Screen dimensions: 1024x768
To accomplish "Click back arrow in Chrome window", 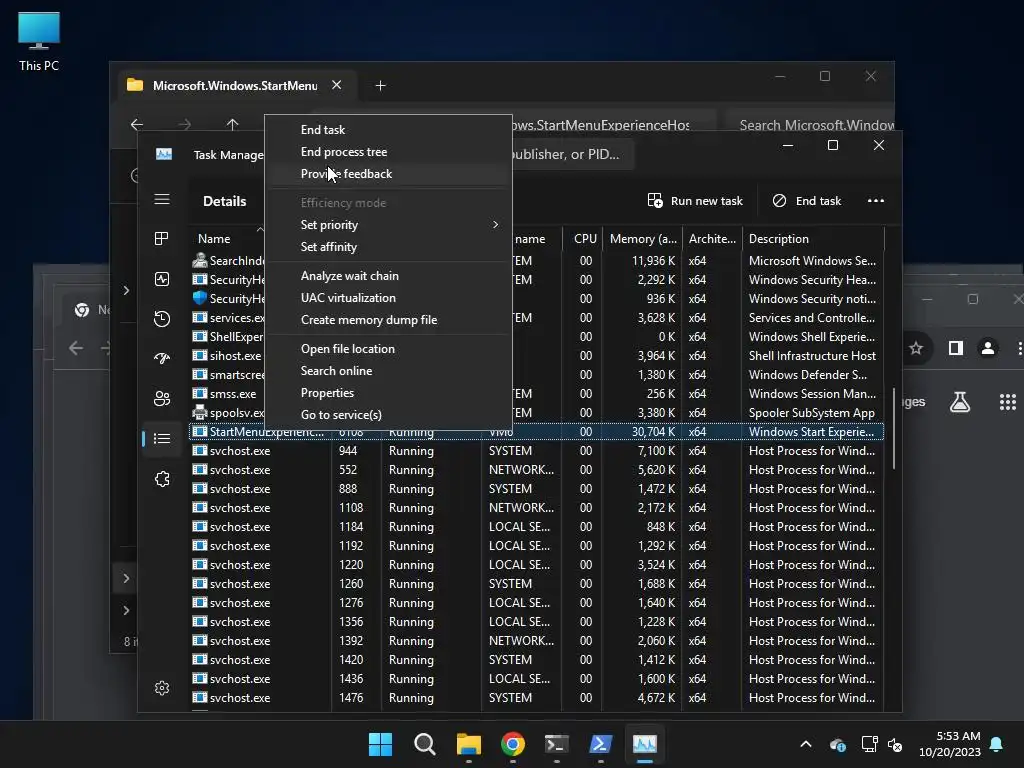I will pyautogui.click(x=76, y=348).
